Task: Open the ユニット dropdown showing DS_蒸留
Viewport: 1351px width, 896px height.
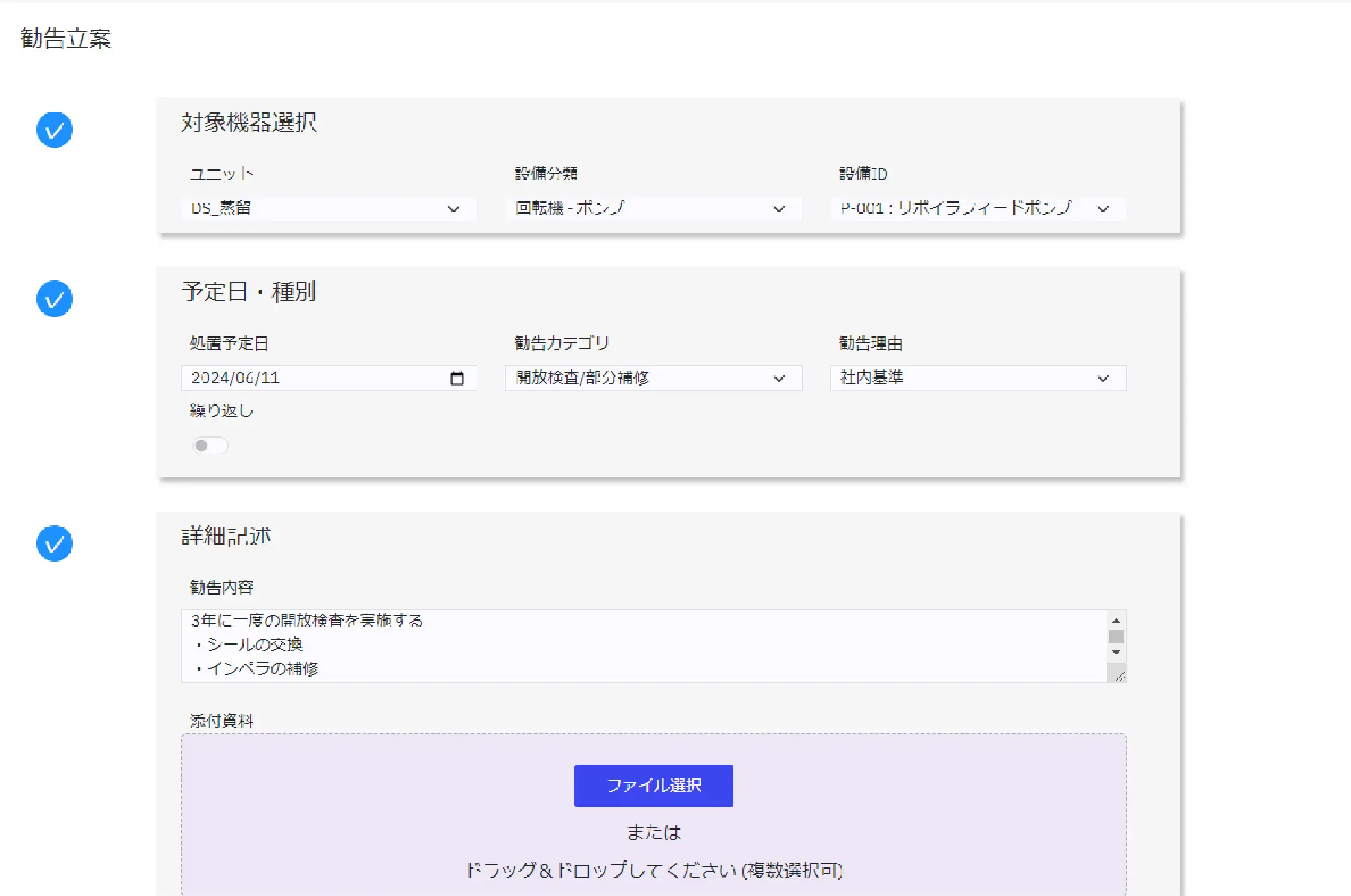Action: click(328, 208)
